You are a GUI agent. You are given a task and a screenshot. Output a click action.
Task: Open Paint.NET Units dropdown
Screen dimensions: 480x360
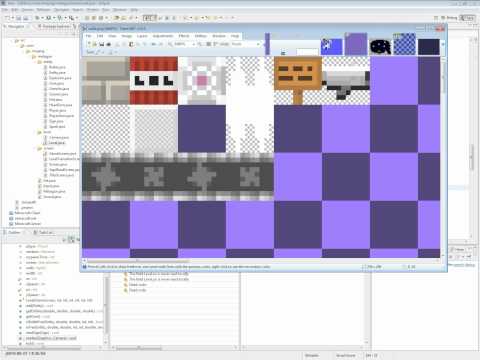246,44
